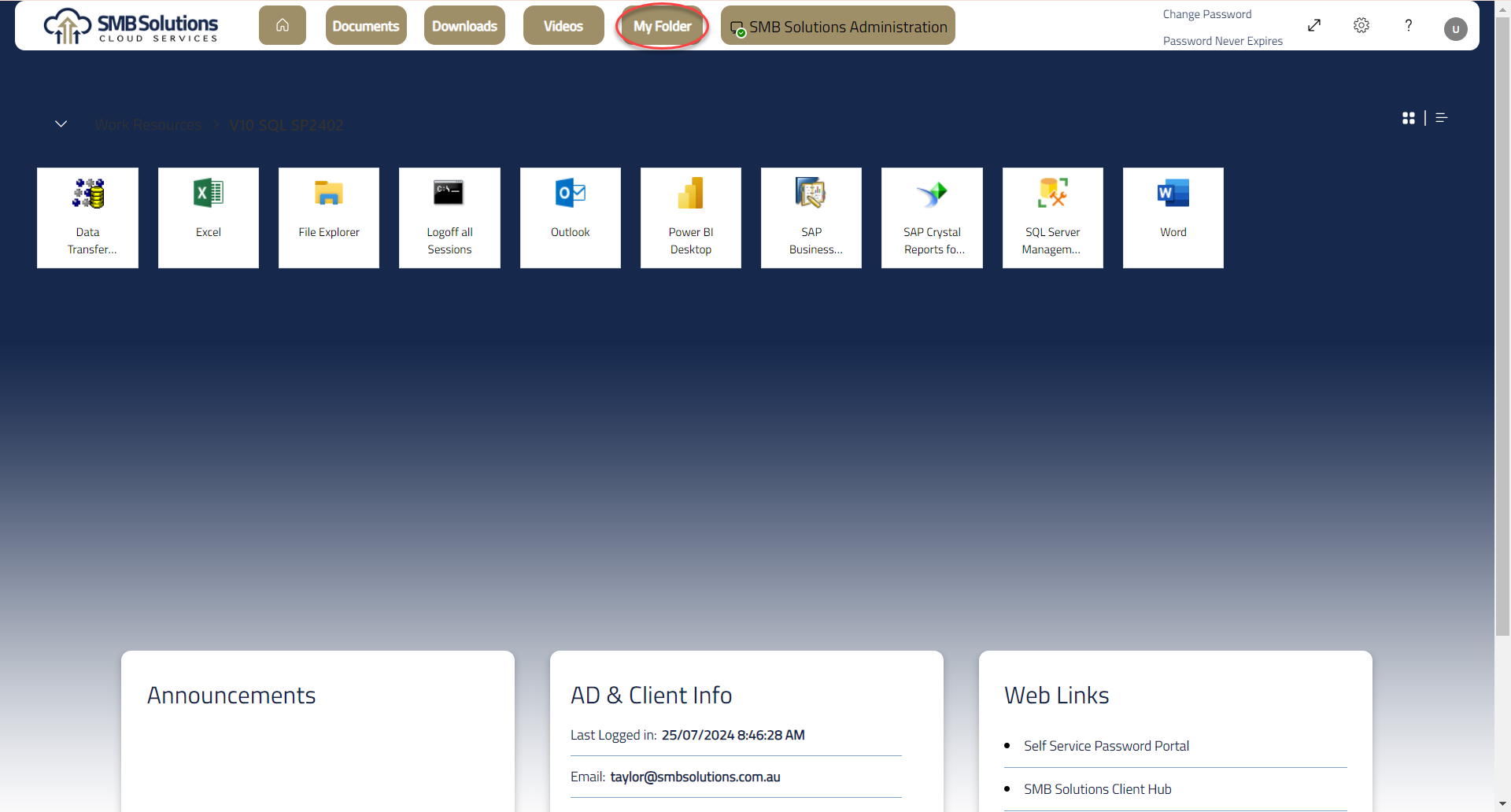Open SAP Crystal Reports

tap(932, 217)
